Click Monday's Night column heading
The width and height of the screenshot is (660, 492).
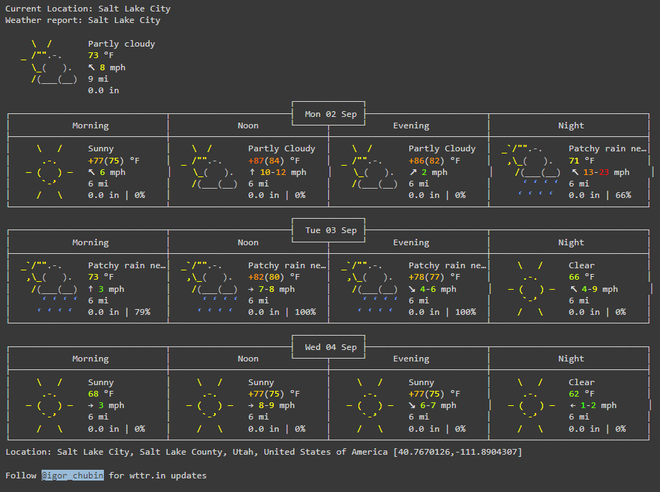tap(571, 125)
